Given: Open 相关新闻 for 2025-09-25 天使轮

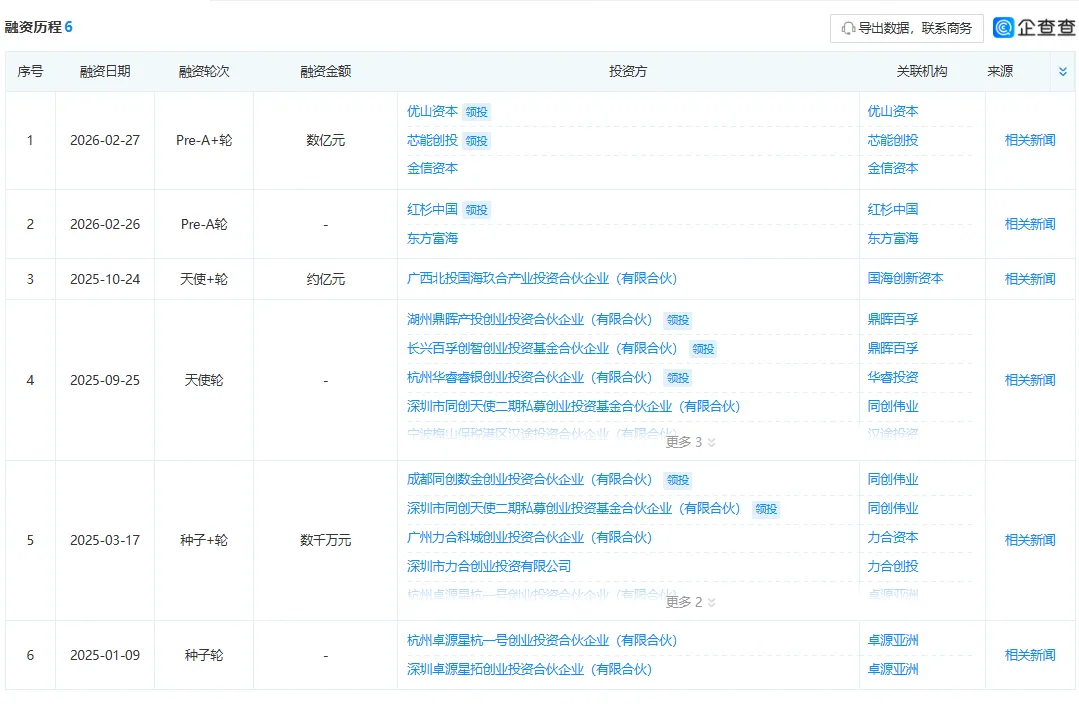Looking at the screenshot, I should pos(1029,380).
